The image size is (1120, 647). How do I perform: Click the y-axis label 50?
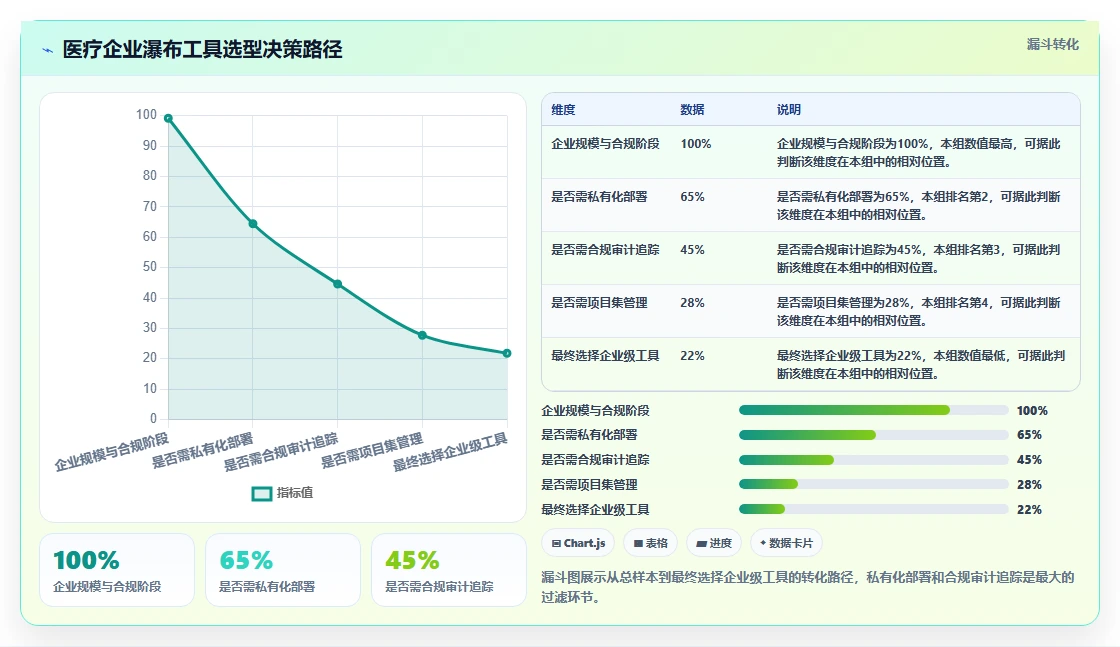pos(149,267)
